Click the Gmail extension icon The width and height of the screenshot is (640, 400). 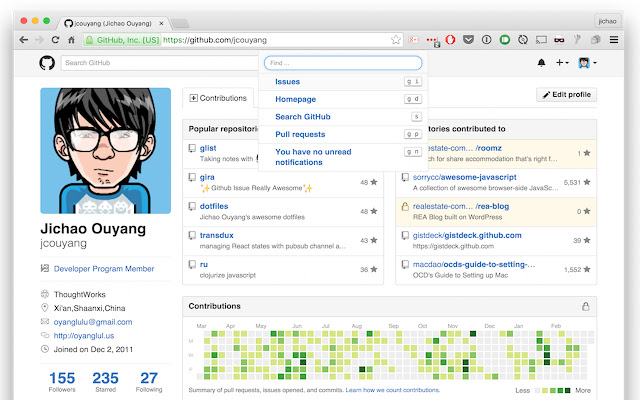tap(414, 40)
